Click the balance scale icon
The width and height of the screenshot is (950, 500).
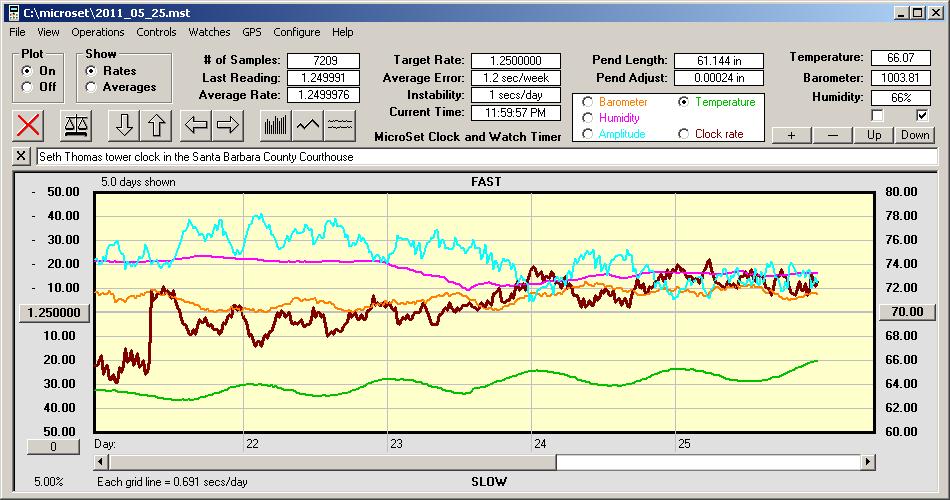(x=75, y=126)
